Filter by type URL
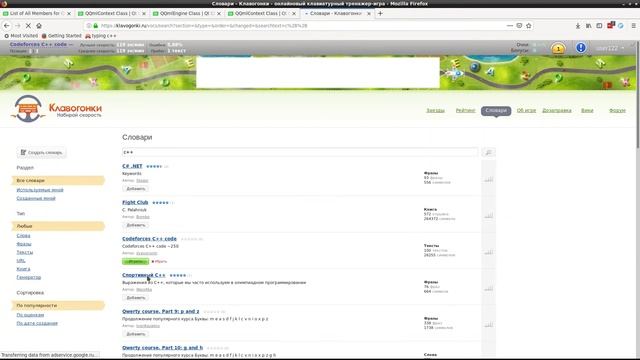This screenshot has height=360, width=640. coord(21,260)
